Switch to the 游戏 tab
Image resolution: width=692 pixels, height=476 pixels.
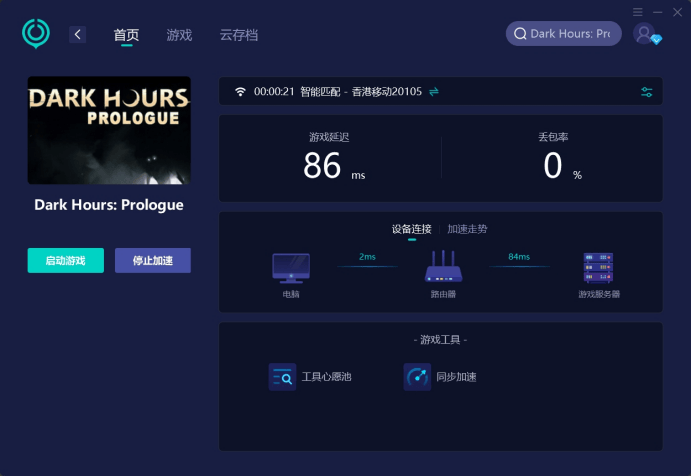coord(179,35)
